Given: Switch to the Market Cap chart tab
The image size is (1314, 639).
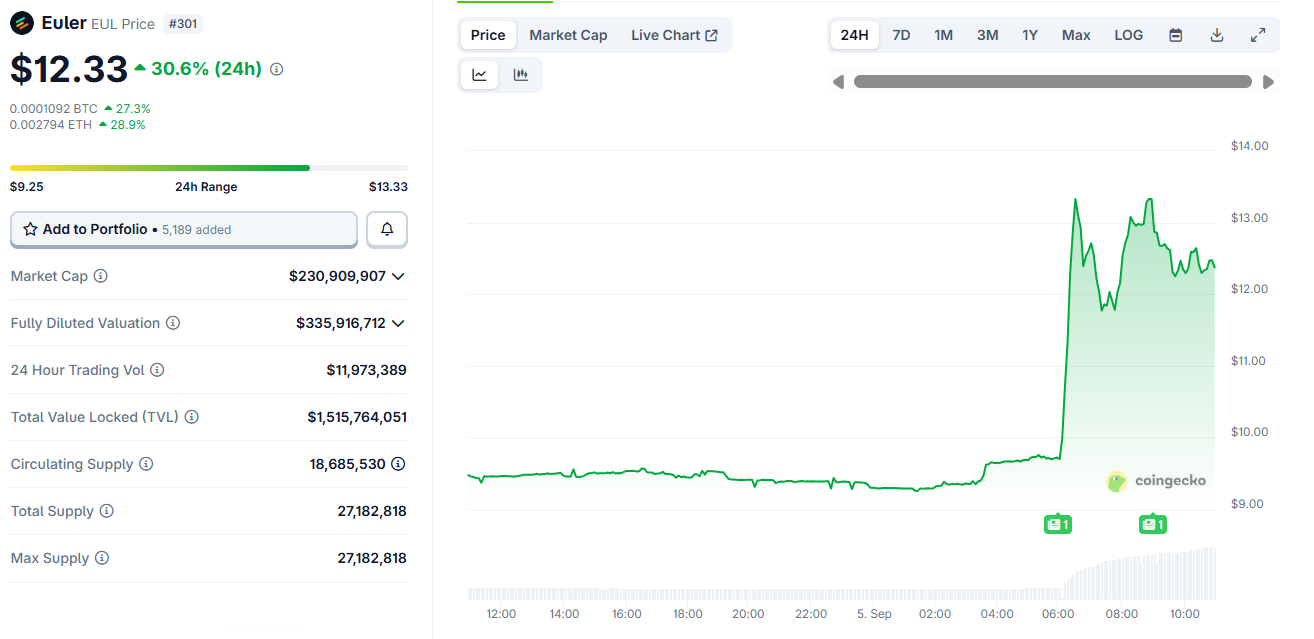Looking at the screenshot, I should (x=568, y=34).
